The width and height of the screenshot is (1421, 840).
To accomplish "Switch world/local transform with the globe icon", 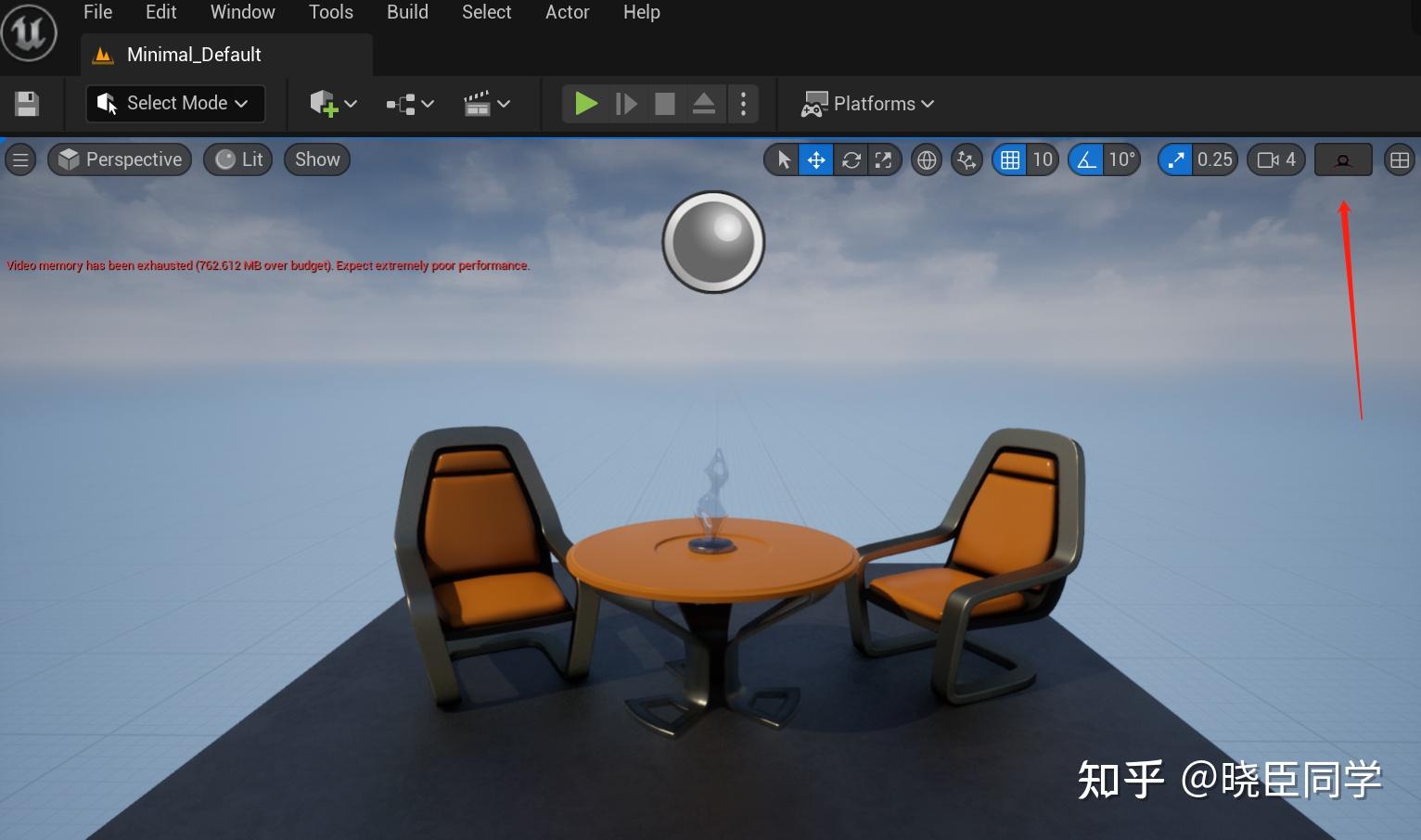I will (x=926, y=159).
